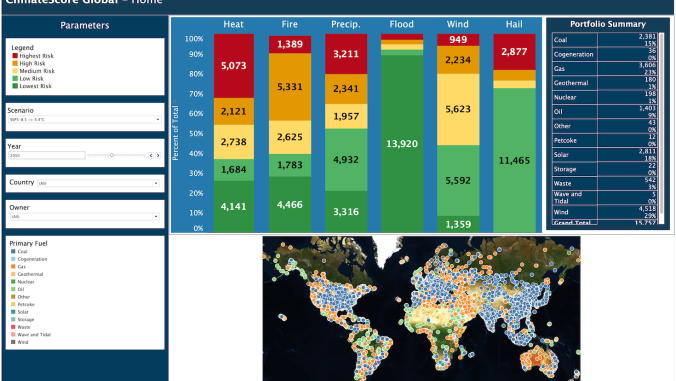Open the Scenario dropdown arrow
The width and height of the screenshot is (676, 381).
(158, 119)
